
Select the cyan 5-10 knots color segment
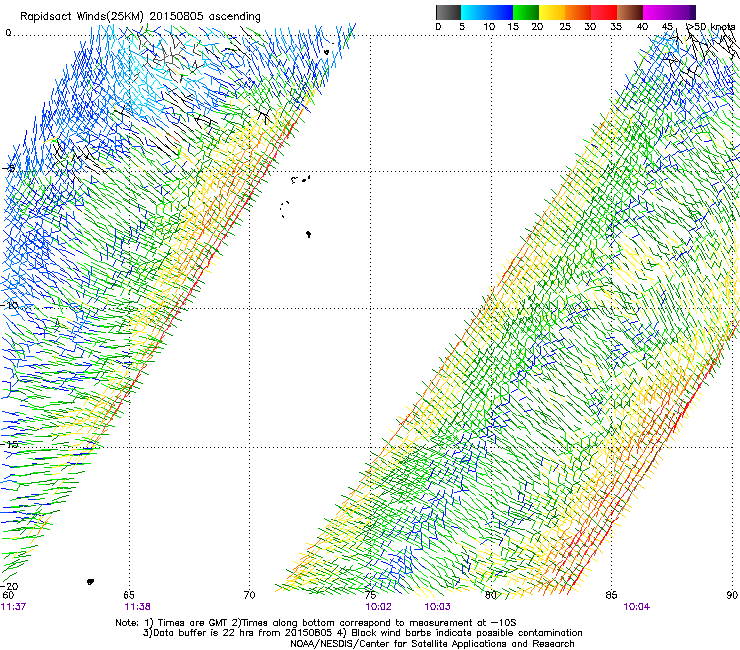click(474, 12)
